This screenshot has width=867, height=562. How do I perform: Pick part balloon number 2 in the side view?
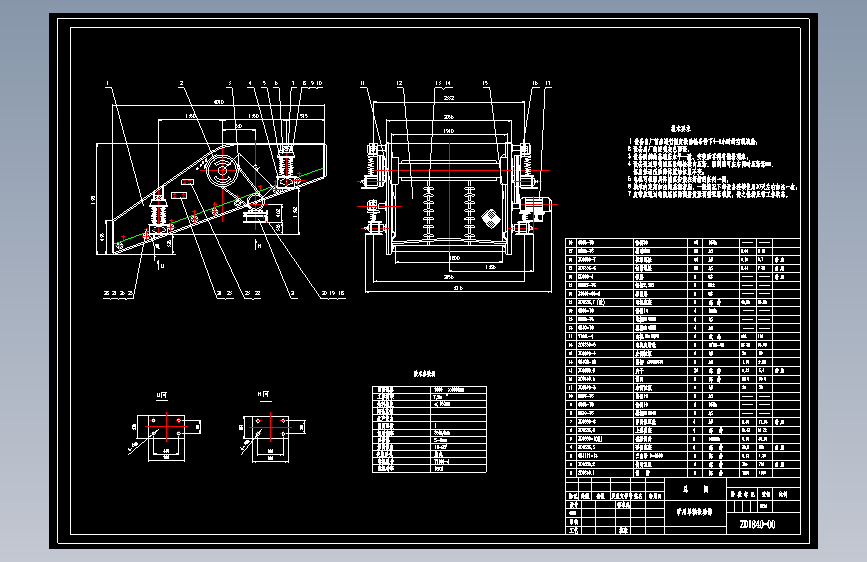[x=181, y=84]
